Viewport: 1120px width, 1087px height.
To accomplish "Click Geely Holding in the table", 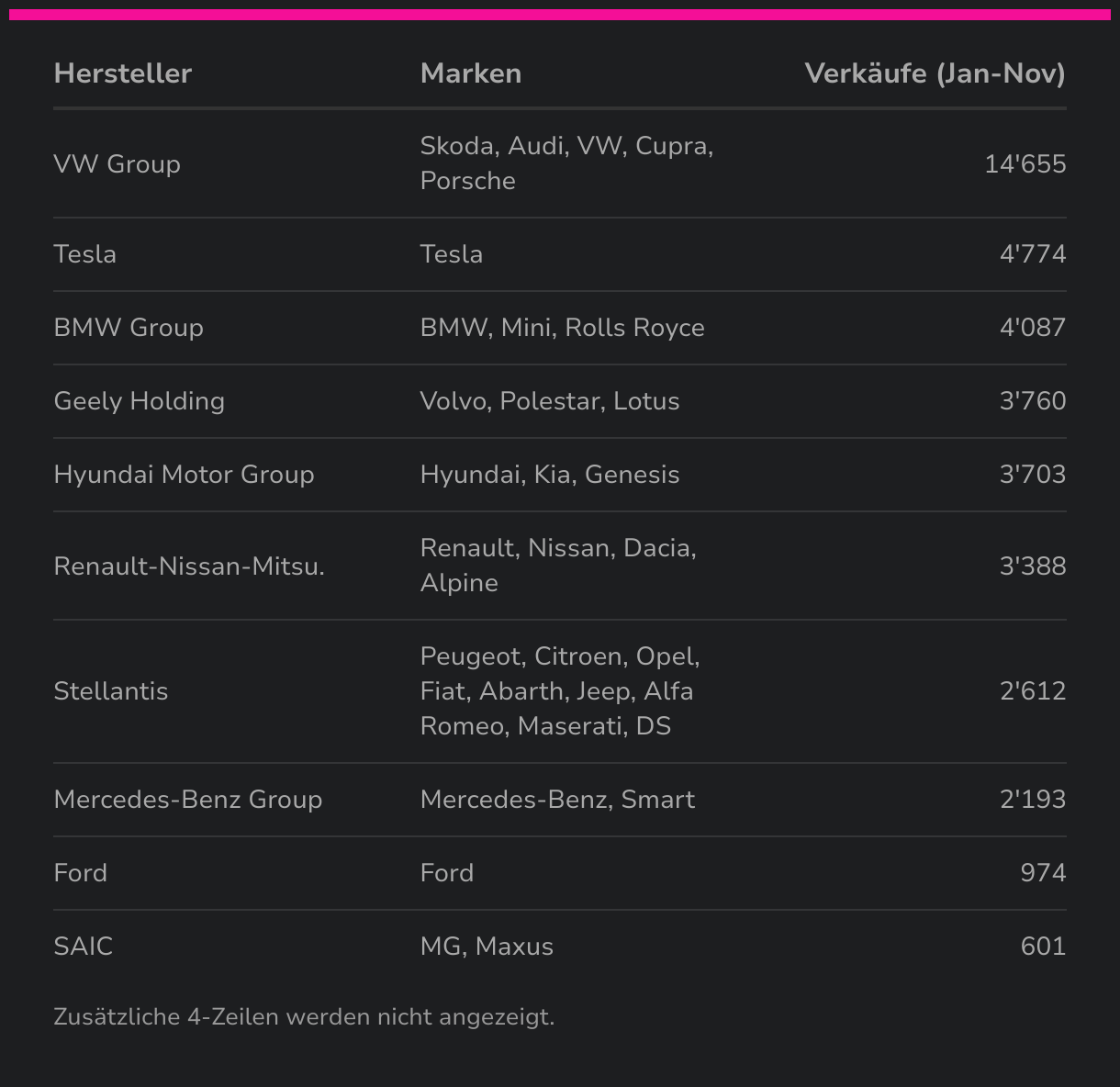I will [x=140, y=401].
